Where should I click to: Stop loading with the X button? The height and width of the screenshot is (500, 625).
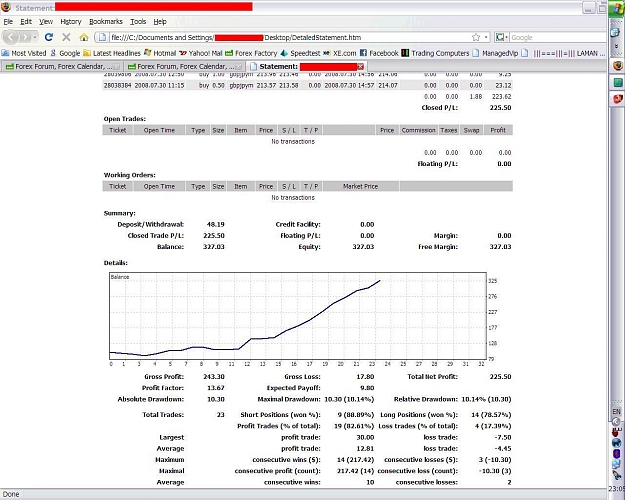pyautogui.click(x=66, y=37)
